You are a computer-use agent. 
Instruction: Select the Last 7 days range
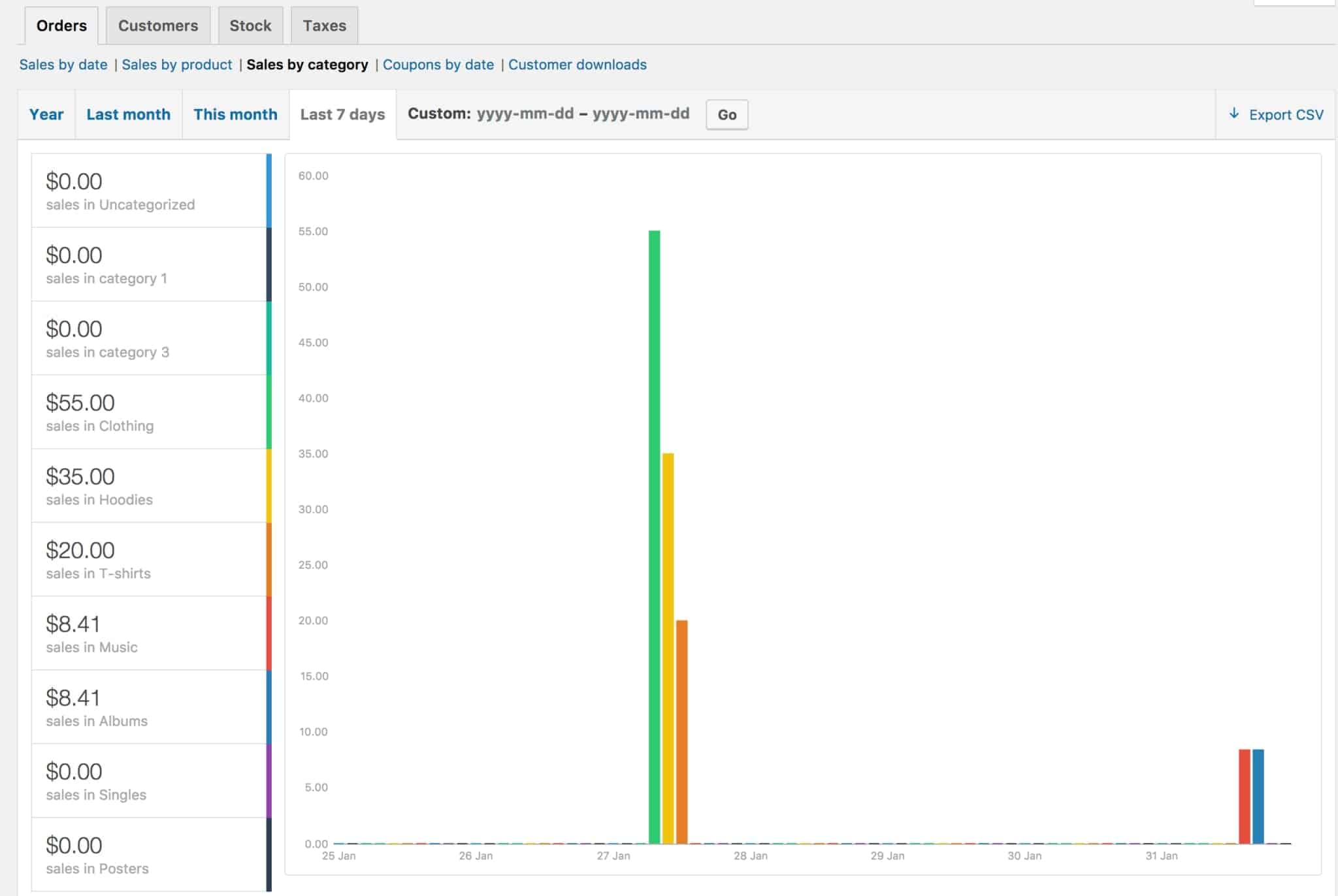tap(342, 114)
